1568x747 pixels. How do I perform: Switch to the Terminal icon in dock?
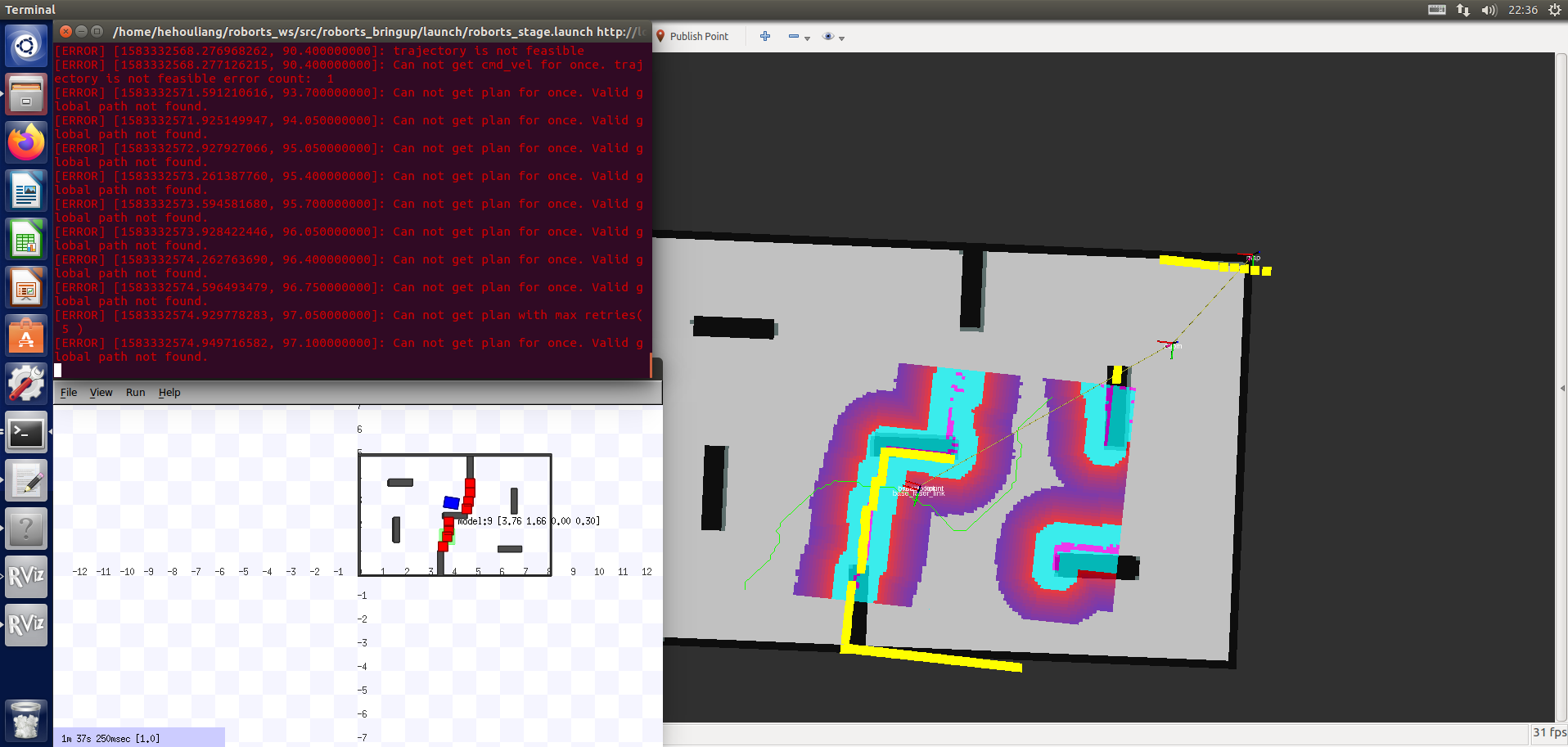coord(26,432)
